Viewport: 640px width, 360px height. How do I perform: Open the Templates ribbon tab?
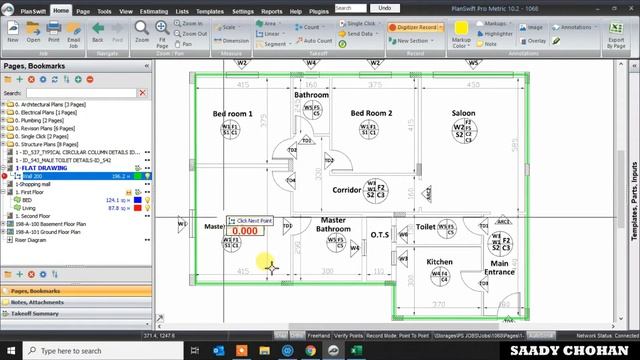point(210,11)
